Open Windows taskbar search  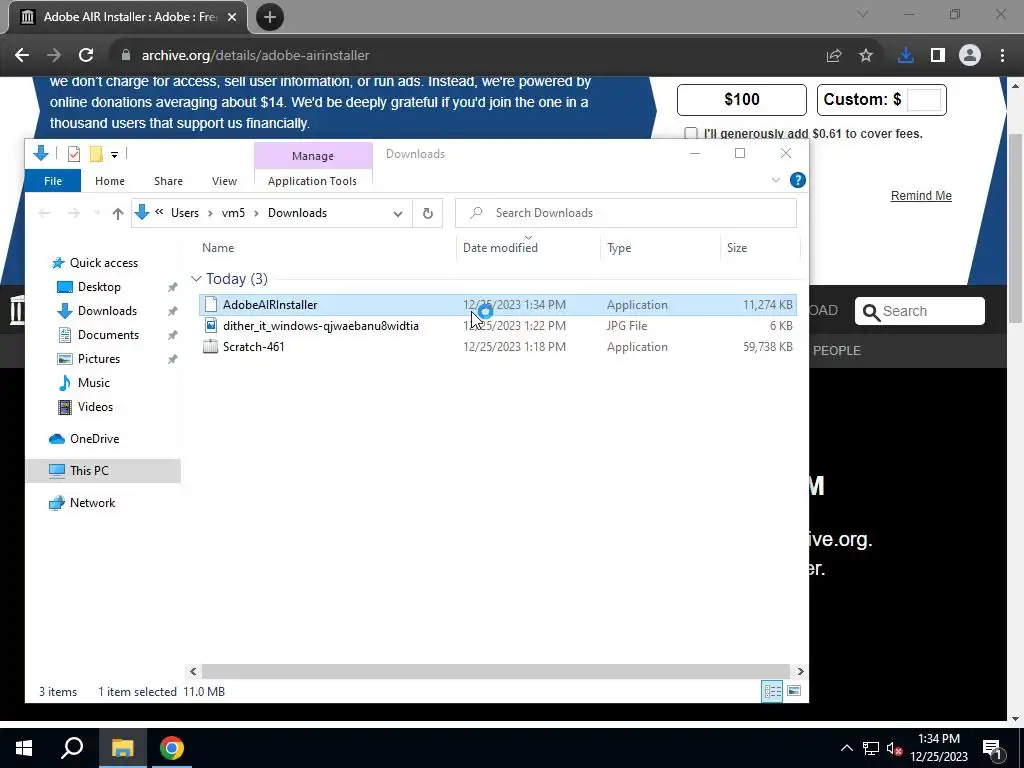tap(72, 748)
